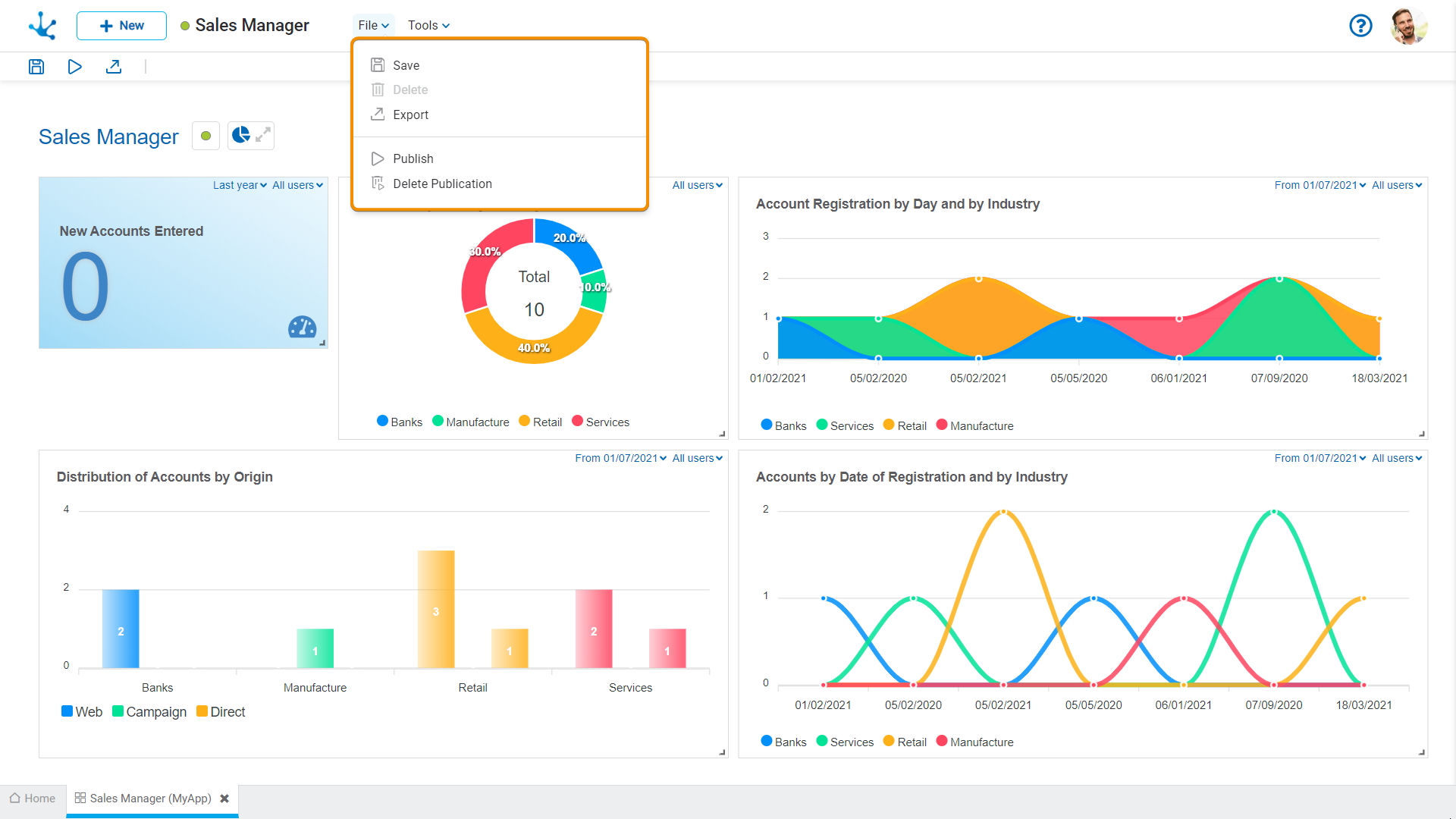Toggle Banks legend in Account Registration by Day chart
The height and width of the screenshot is (819, 1456).
pos(783,425)
